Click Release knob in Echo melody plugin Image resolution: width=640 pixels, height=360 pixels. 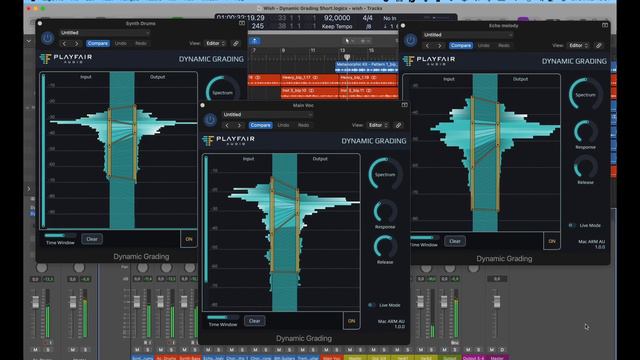(585, 167)
